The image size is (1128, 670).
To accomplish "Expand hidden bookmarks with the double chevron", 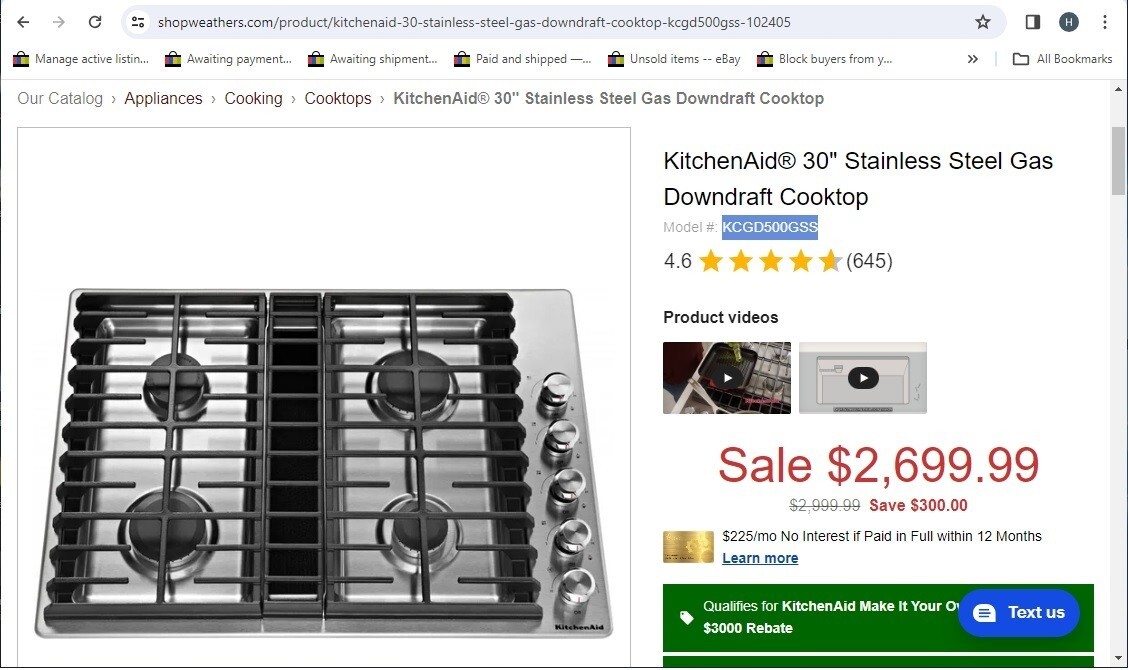I will tap(972, 59).
